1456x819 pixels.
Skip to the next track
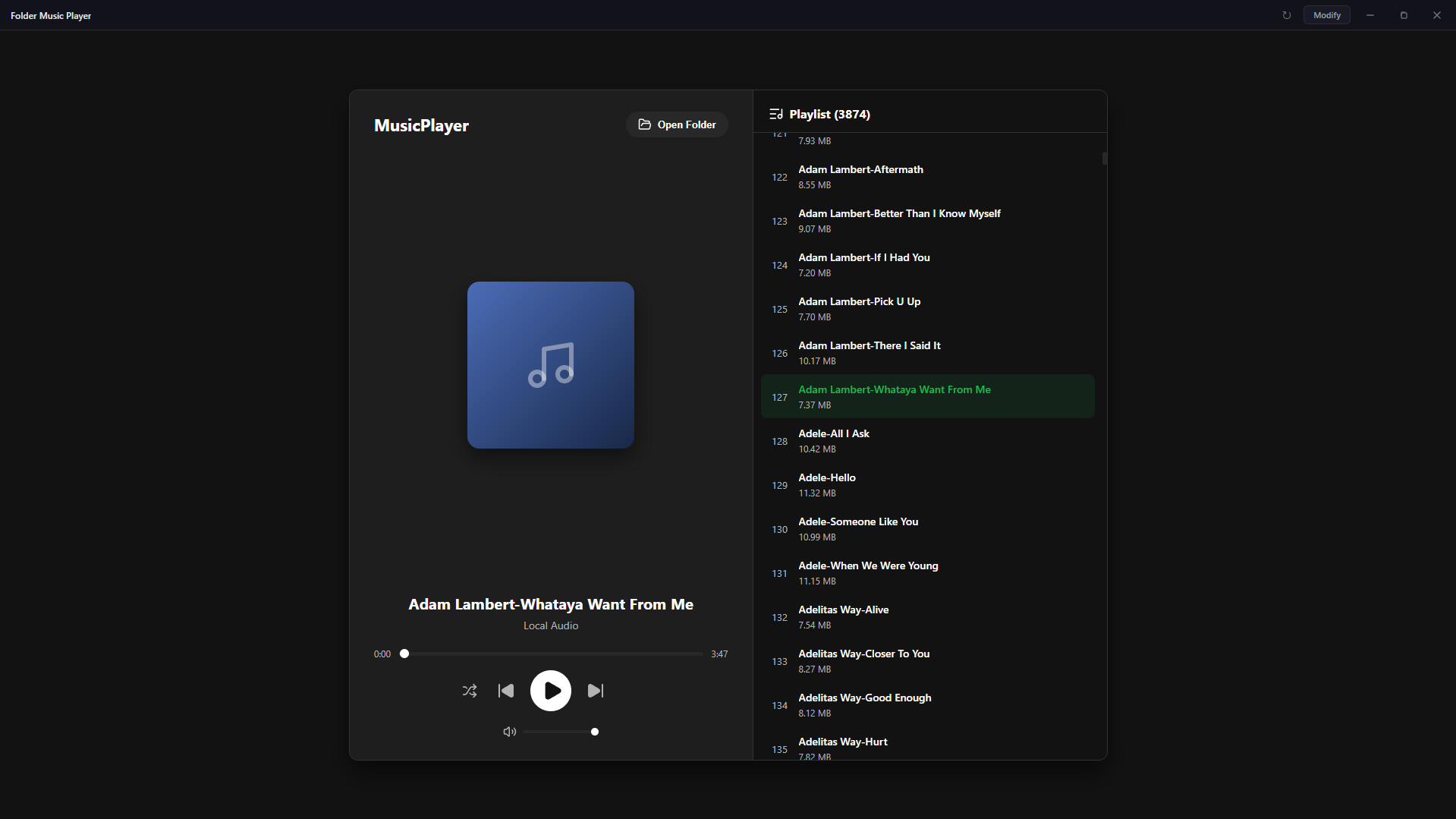point(596,691)
